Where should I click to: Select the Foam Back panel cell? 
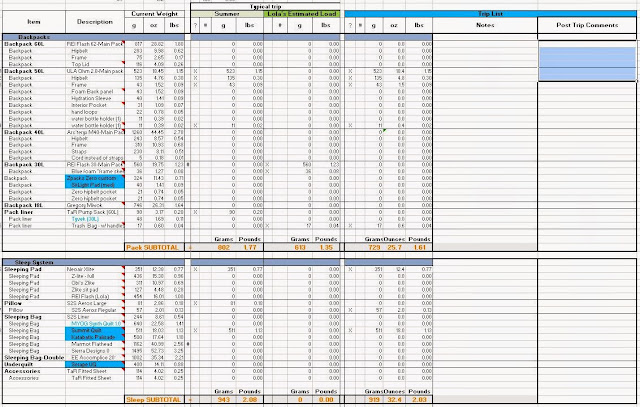click(95, 91)
